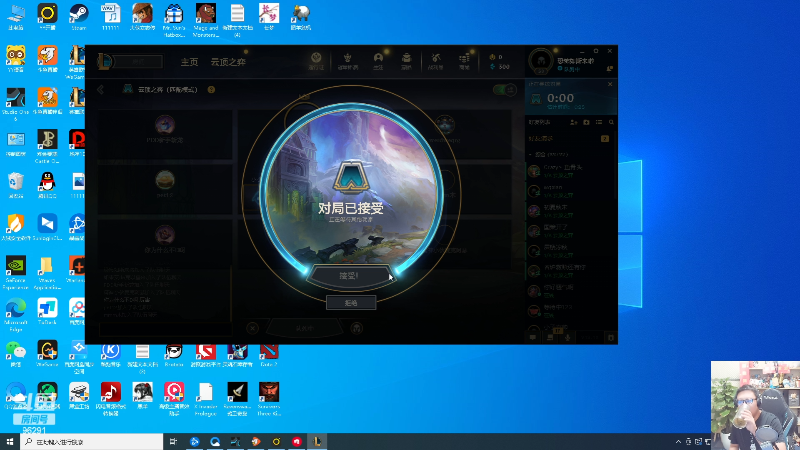Open the loot hammer icon in navigation
This screenshot has height=450, width=800.
(x=435, y=60)
